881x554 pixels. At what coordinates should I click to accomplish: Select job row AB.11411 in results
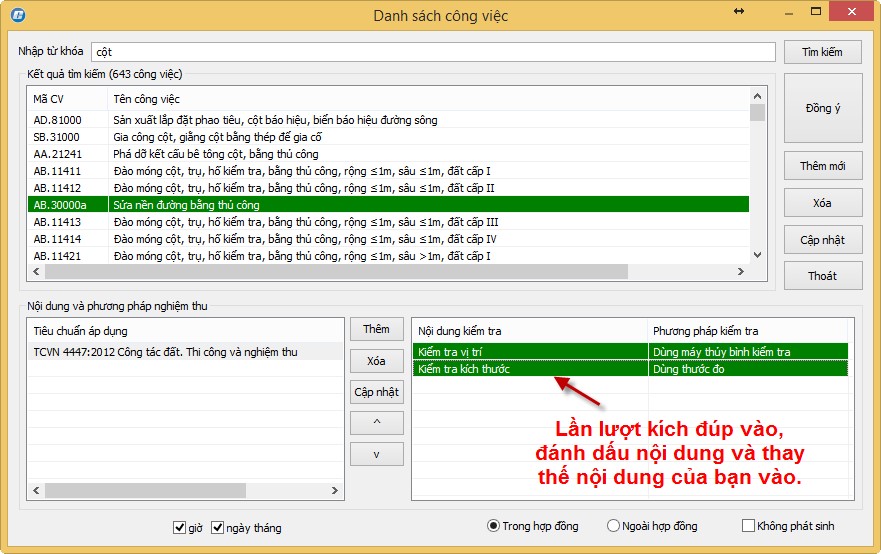click(x=300, y=171)
